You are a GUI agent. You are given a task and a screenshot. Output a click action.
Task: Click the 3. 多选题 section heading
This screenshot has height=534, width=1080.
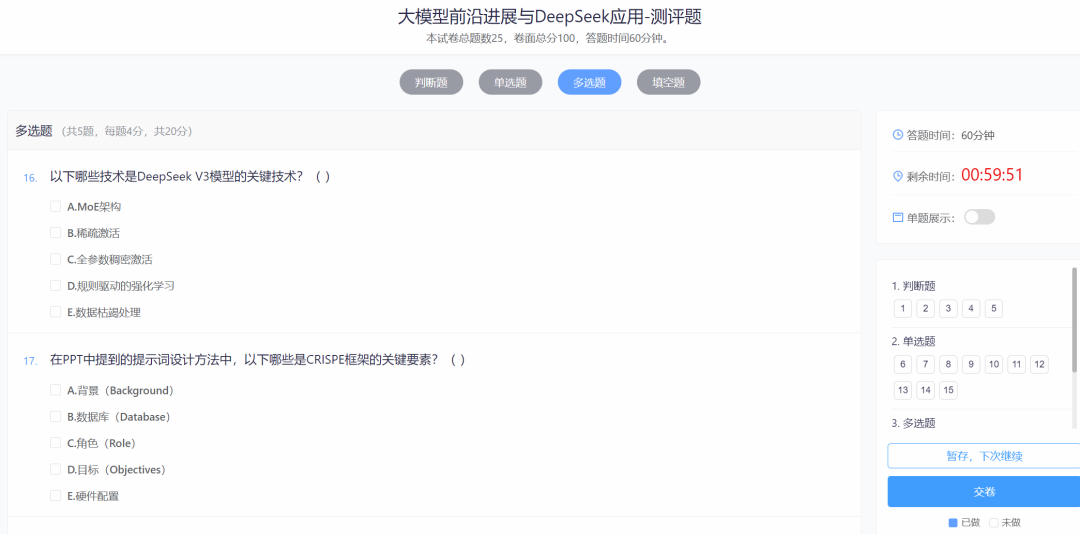coord(913,423)
